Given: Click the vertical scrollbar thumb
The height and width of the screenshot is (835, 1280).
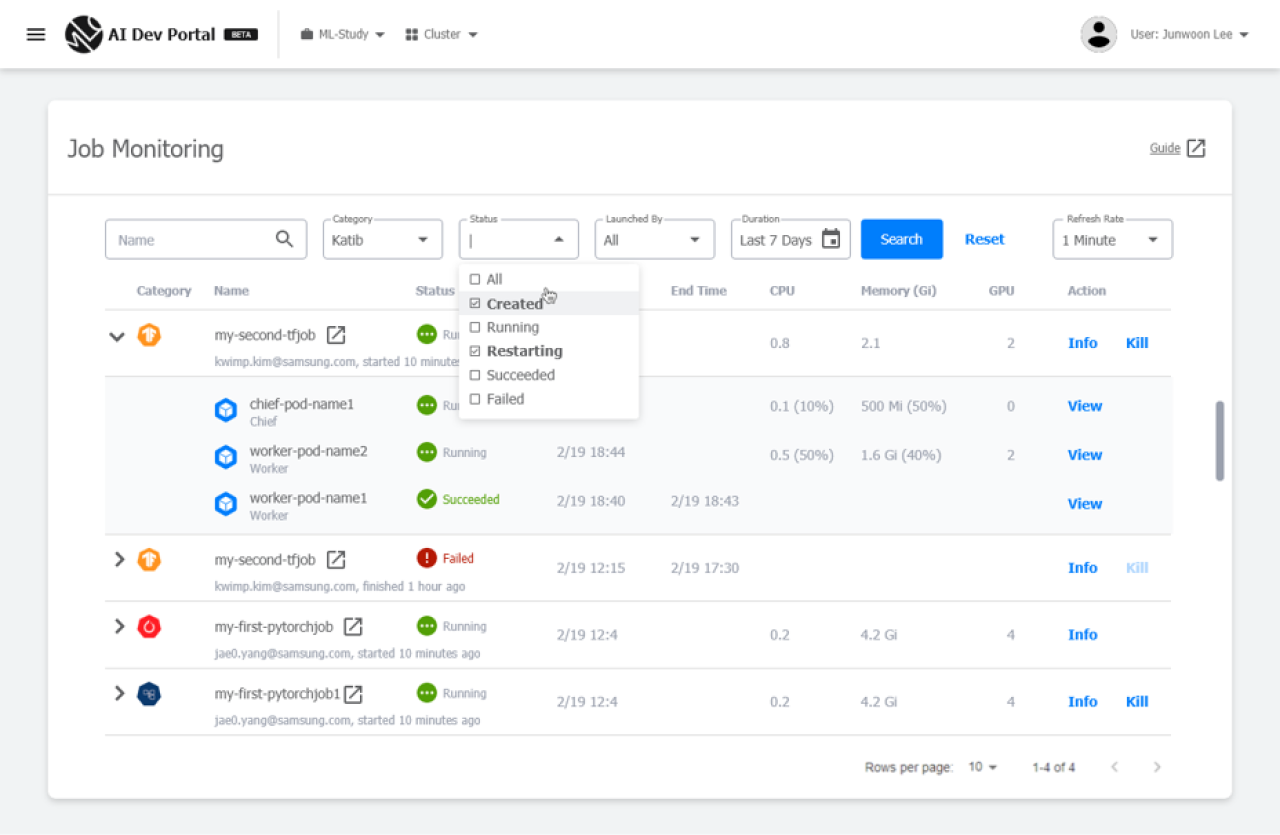Looking at the screenshot, I should click(1220, 441).
